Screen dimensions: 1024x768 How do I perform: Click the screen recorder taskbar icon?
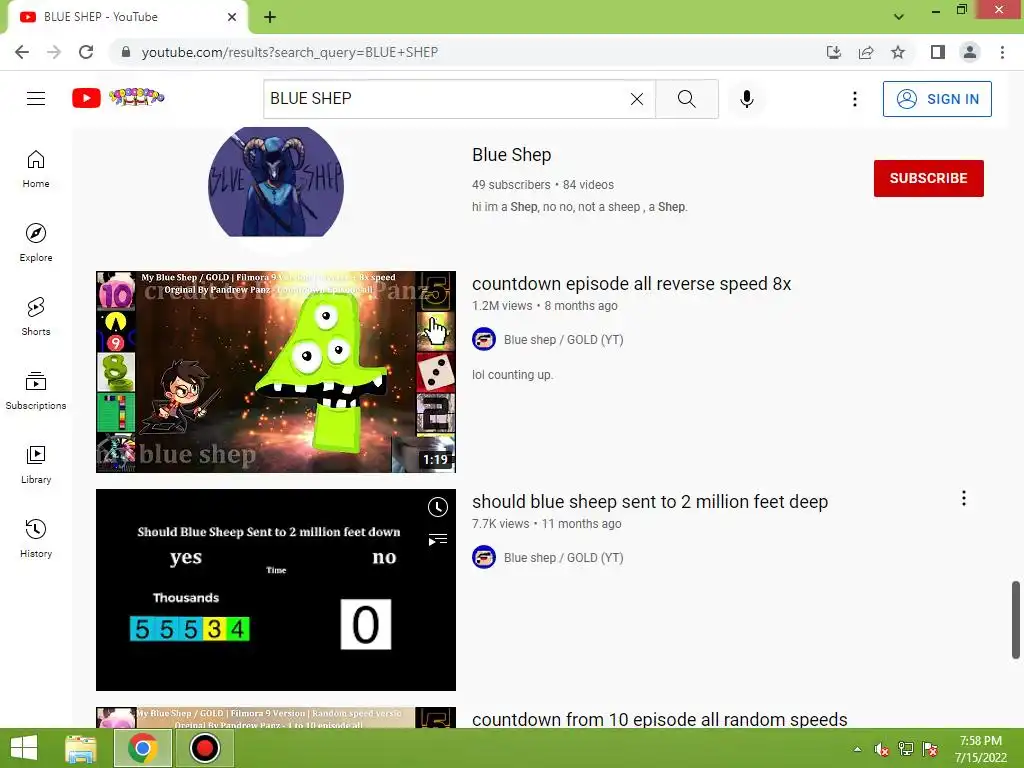click(204, 748)
